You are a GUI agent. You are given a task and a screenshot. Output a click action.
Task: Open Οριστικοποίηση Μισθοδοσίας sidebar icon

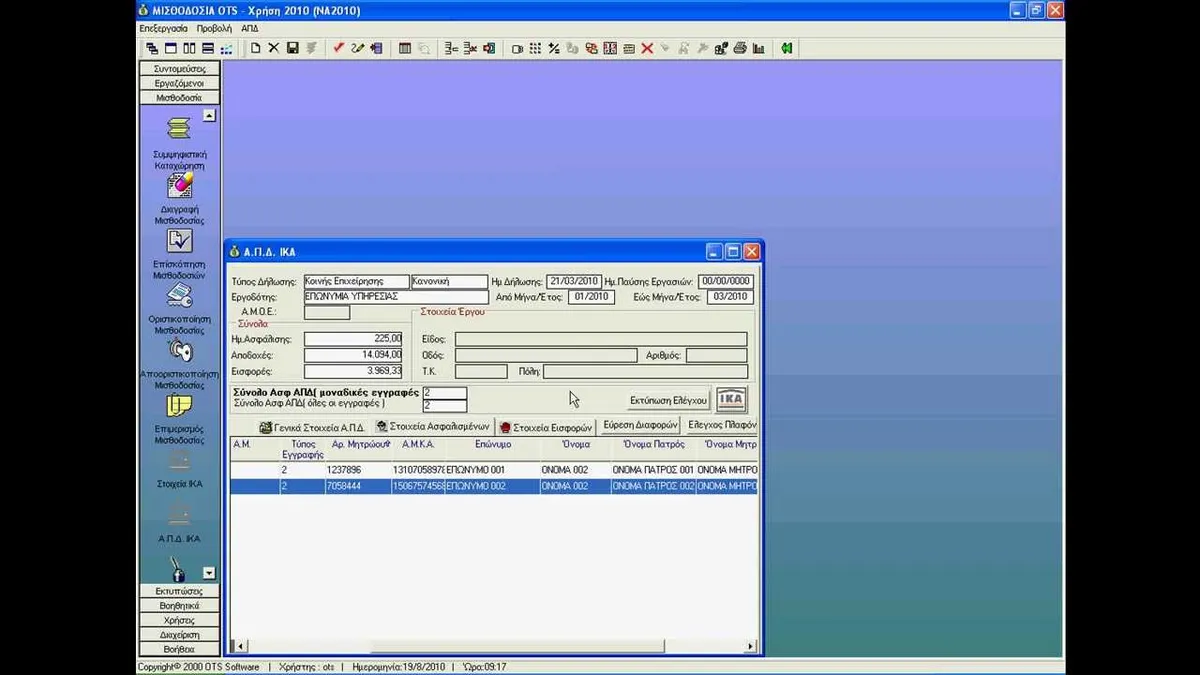click(x=179, y=308)
